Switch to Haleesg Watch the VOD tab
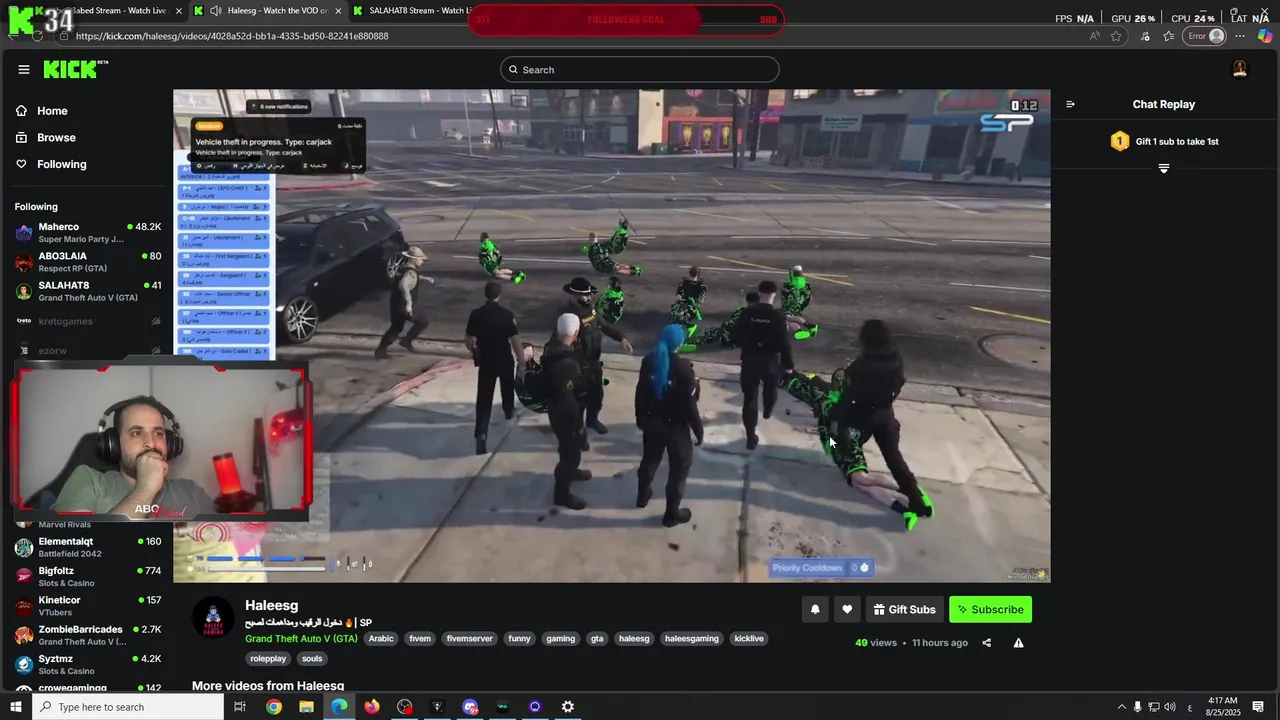The height and width of the screenshot is (720, 1280). [x=270, y=11]
